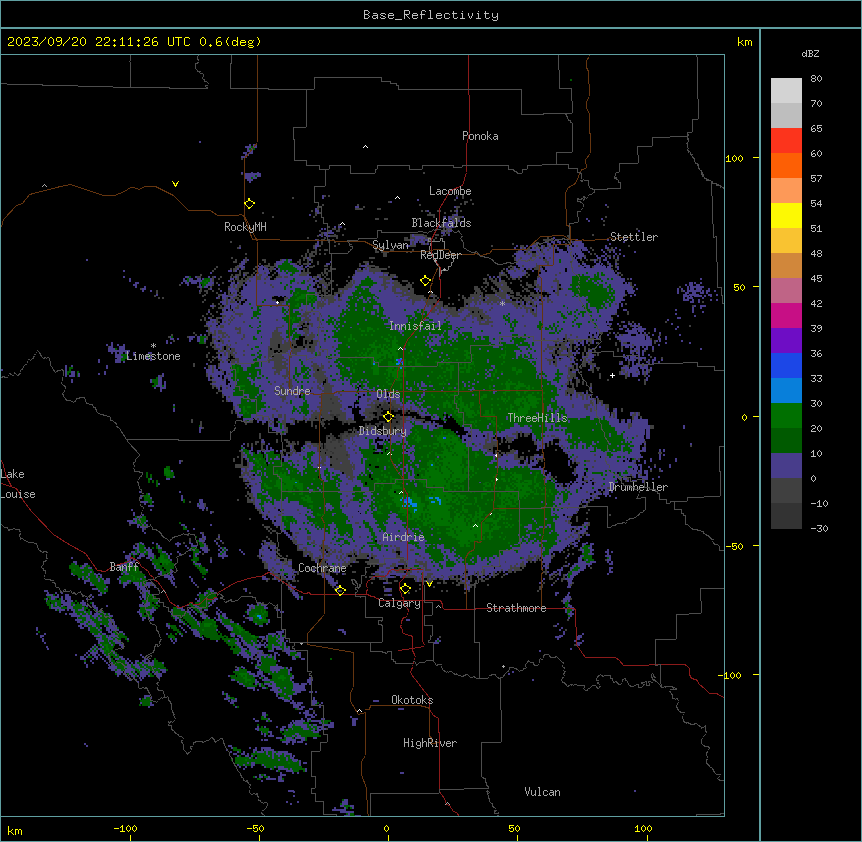Click the light gray 80 dBZ legend swatch
The image size is (862, 842).
[x=786, y=91]
